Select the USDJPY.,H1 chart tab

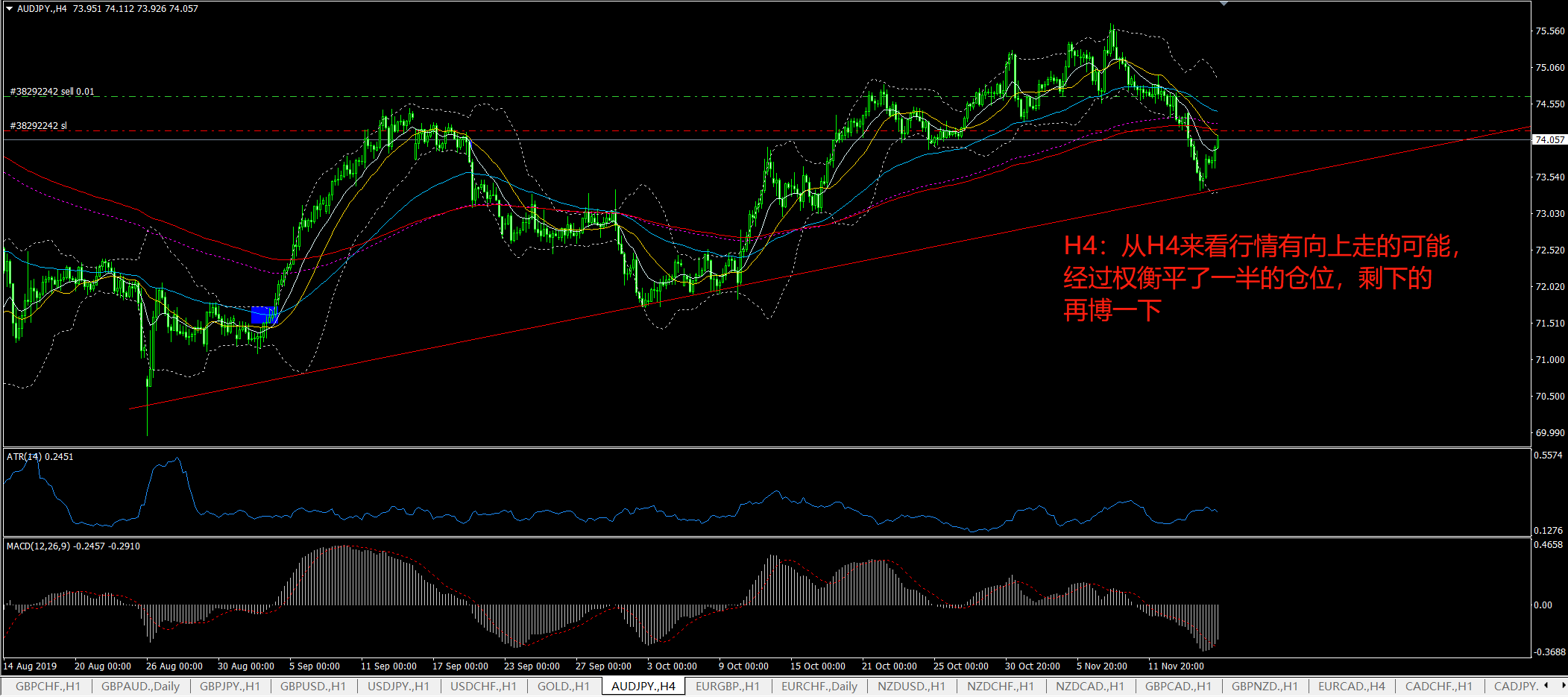pos(398,687)
